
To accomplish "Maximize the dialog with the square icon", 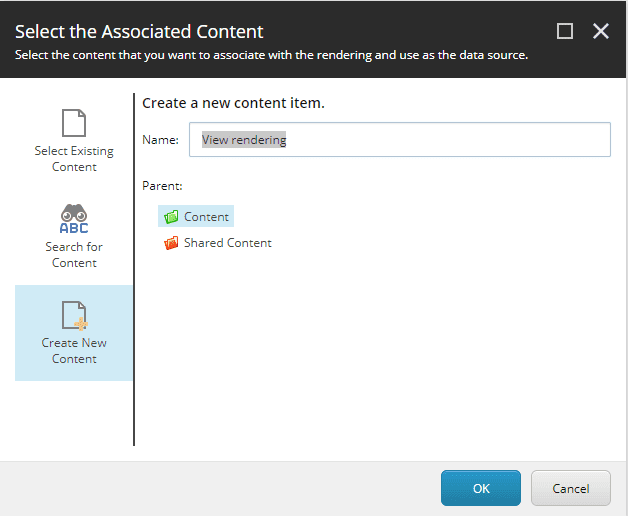I will click(565, 31).
